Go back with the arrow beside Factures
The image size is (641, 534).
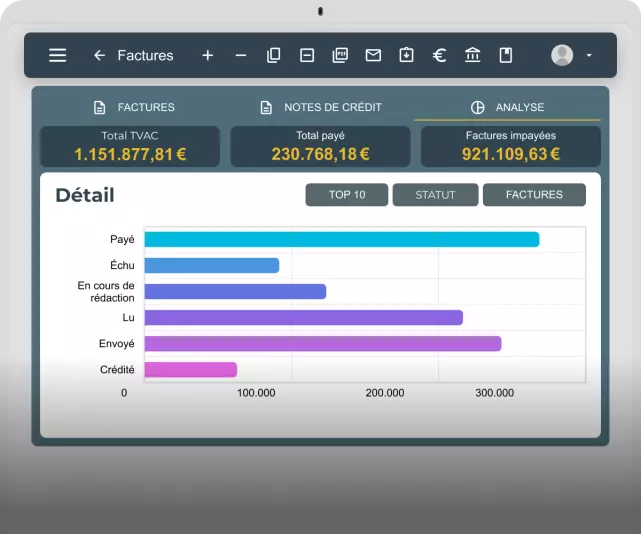point(99,55)
